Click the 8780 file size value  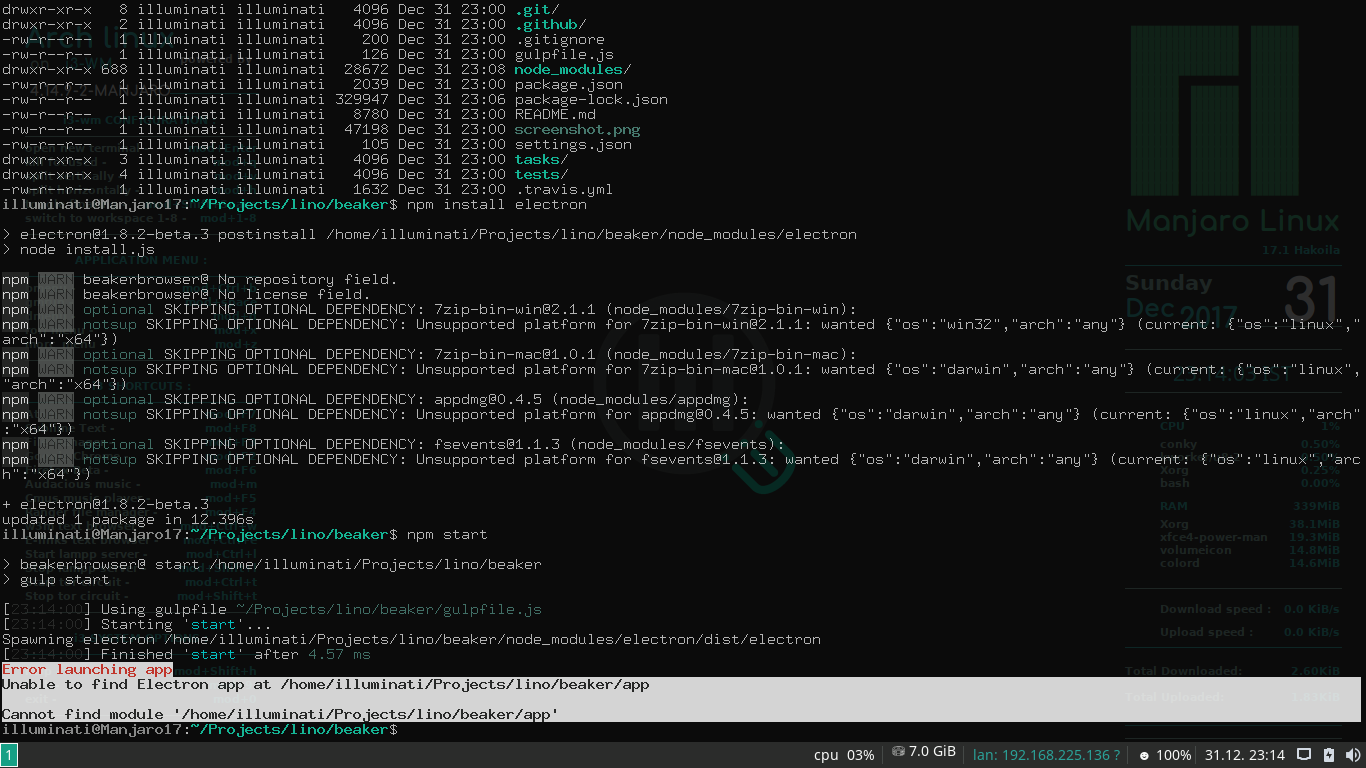370,114
